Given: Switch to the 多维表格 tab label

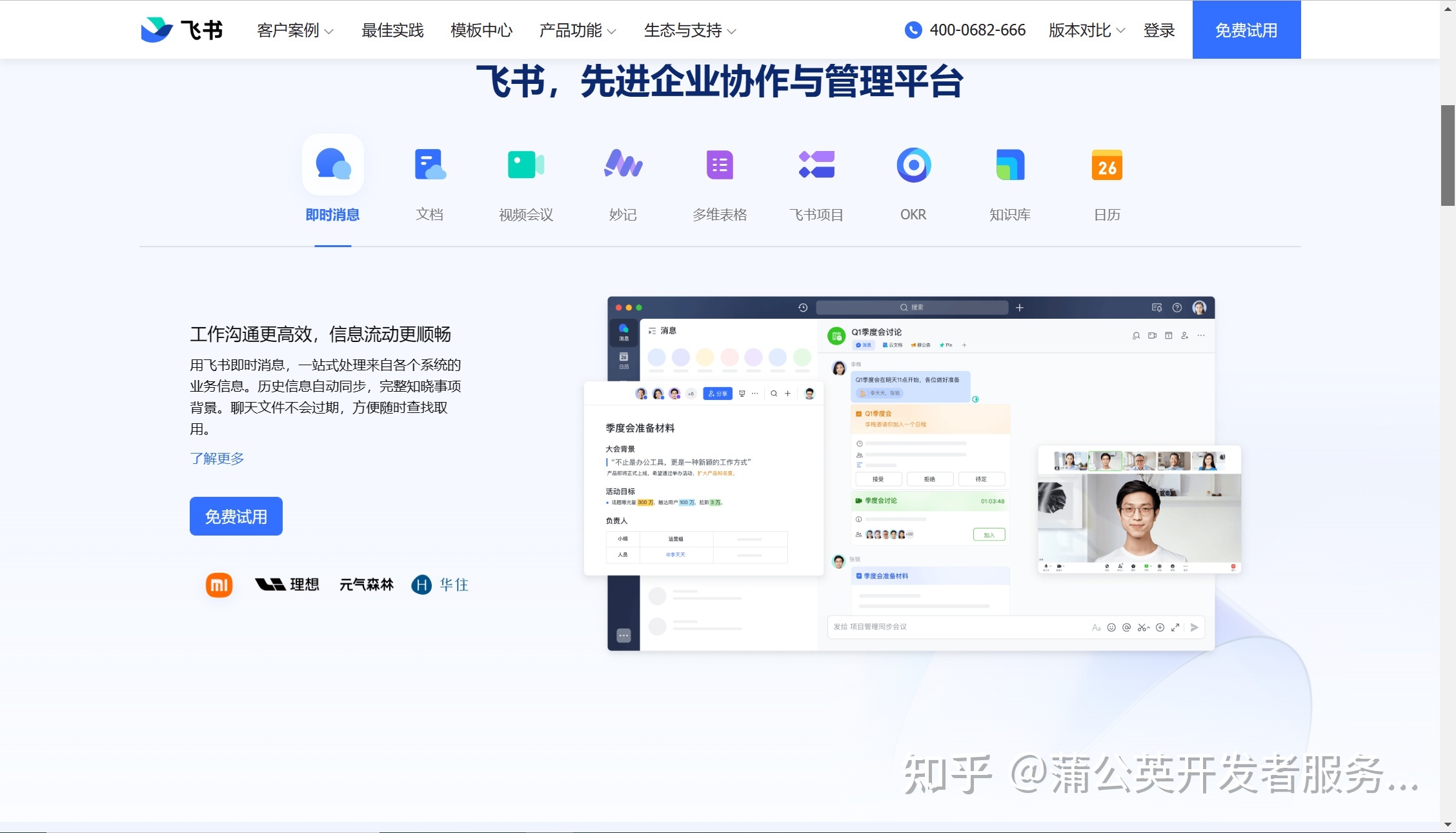Looking at the screenshot, I should coord(720,215).
